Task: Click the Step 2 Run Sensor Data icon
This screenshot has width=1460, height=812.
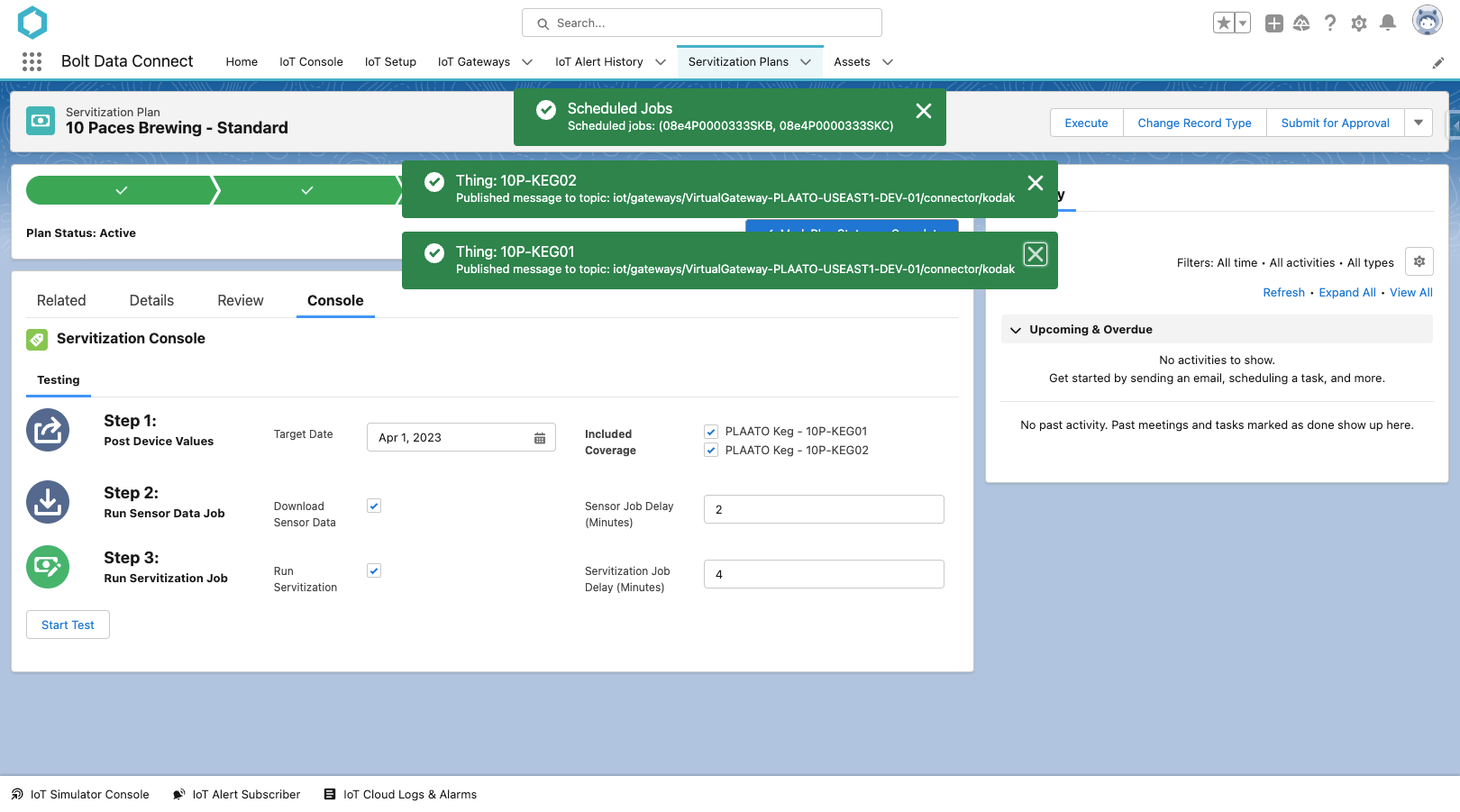Action: 48,502
